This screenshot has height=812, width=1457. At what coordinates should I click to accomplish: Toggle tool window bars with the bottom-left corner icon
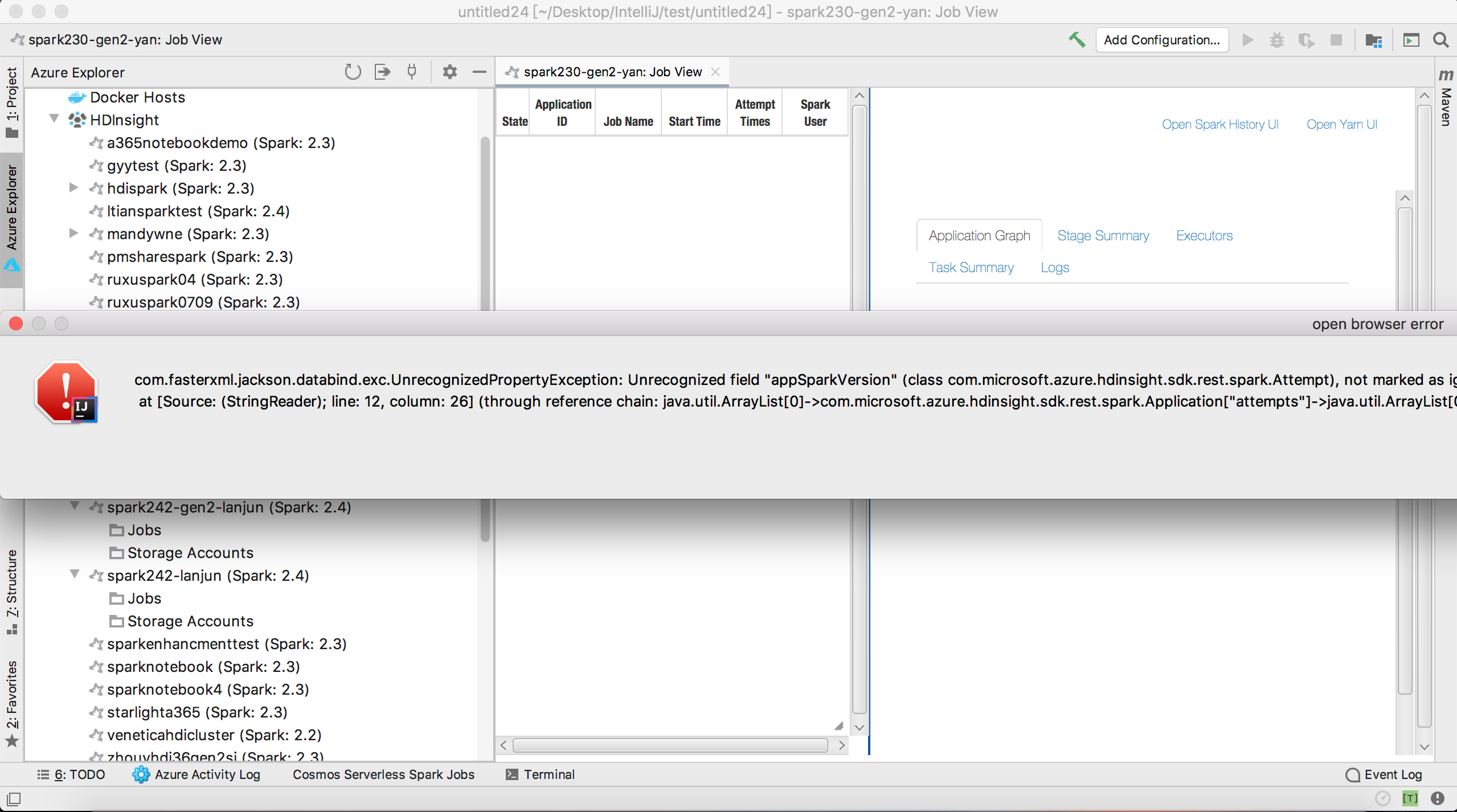click(x=14, y=798)
